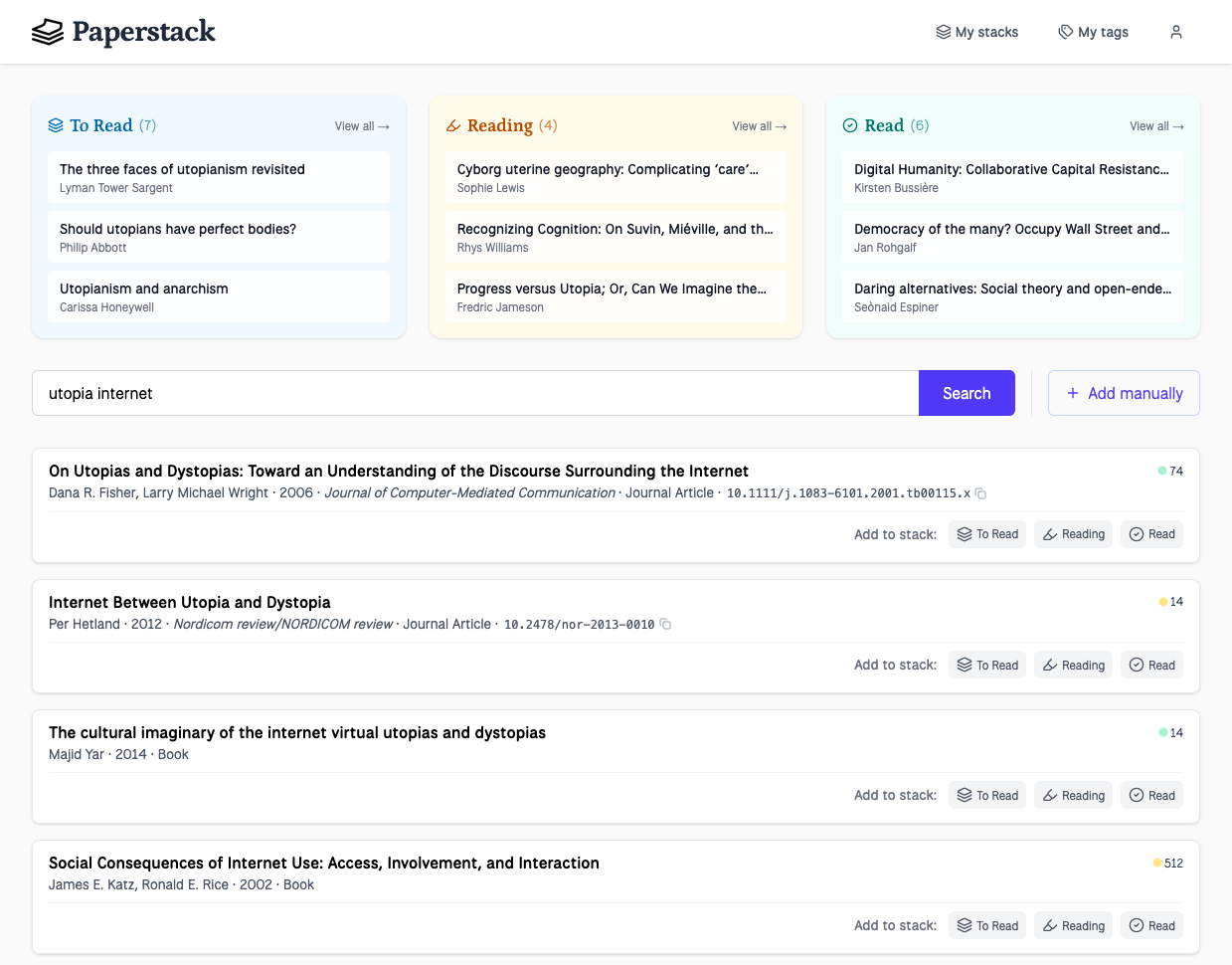The image size is (1232, 965).
Task: Open My tags via its tag icon
Action: (x=1063, y=32)
